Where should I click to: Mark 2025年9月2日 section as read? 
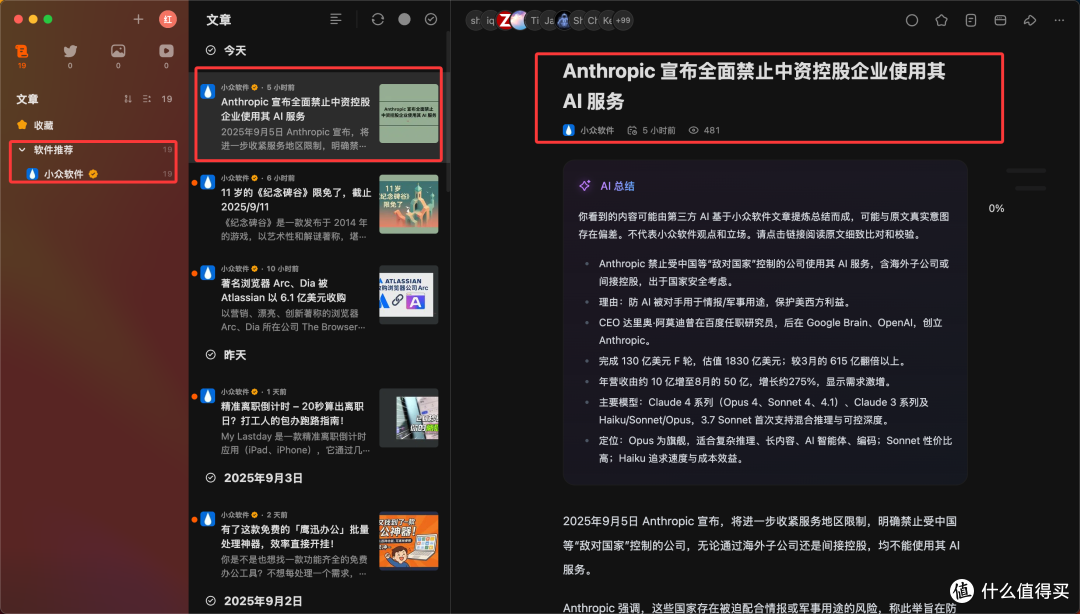[x=211, y=601]
